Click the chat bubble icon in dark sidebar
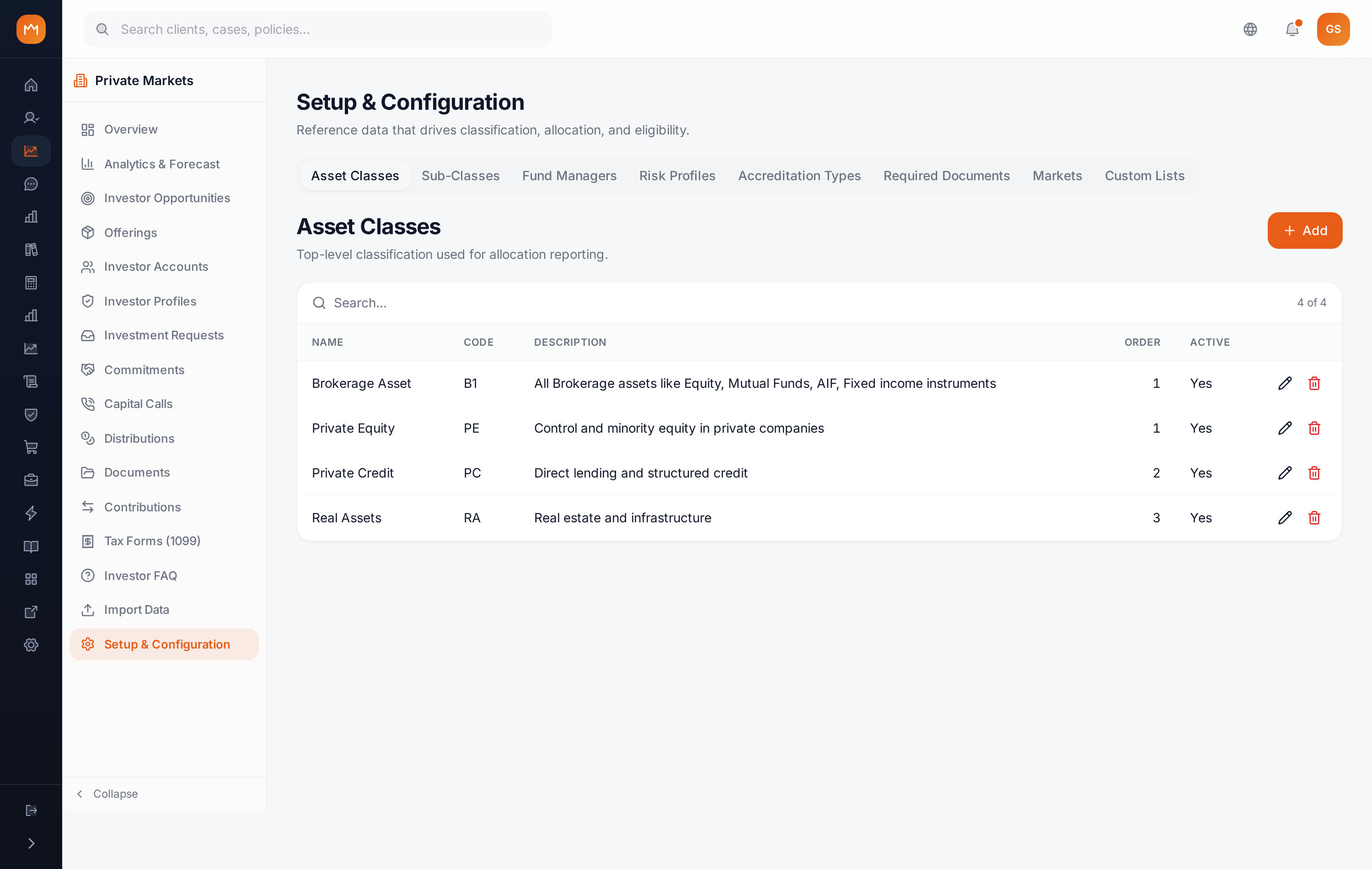The image size is (1372, 869). pos(31,184)
